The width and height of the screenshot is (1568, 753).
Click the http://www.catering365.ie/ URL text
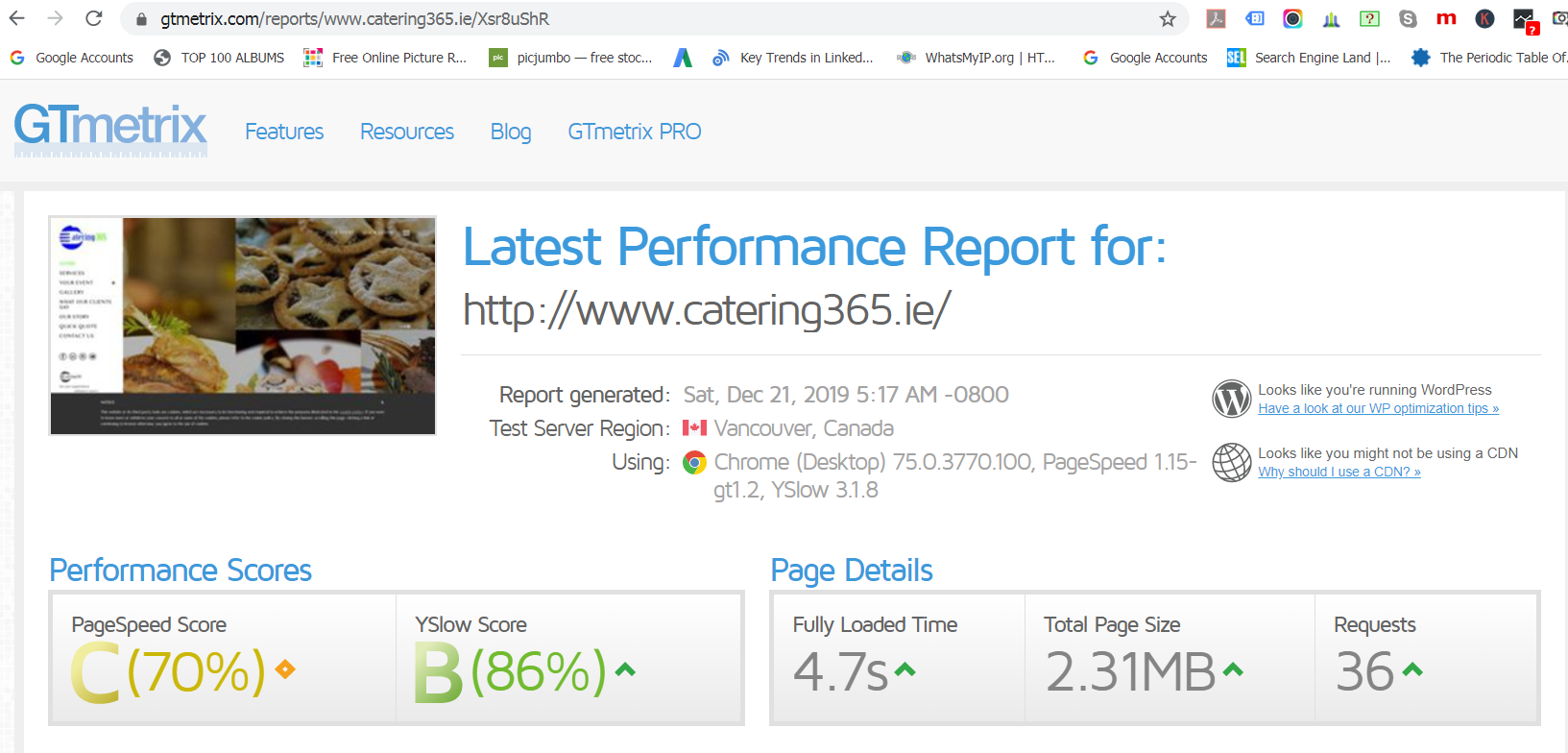pyautogui.click(x=707, y=309)
